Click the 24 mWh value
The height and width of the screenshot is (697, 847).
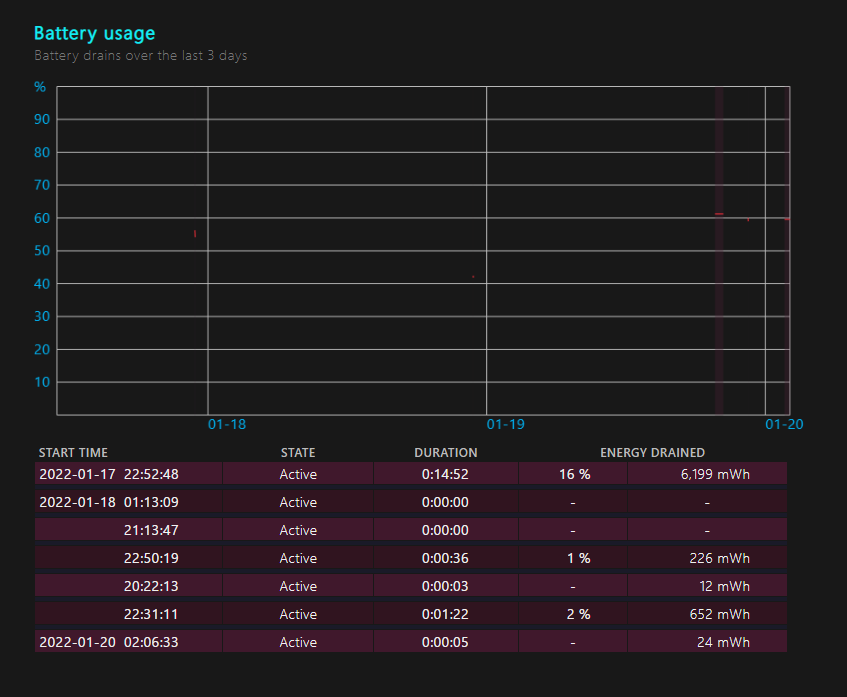coord(723,642)
